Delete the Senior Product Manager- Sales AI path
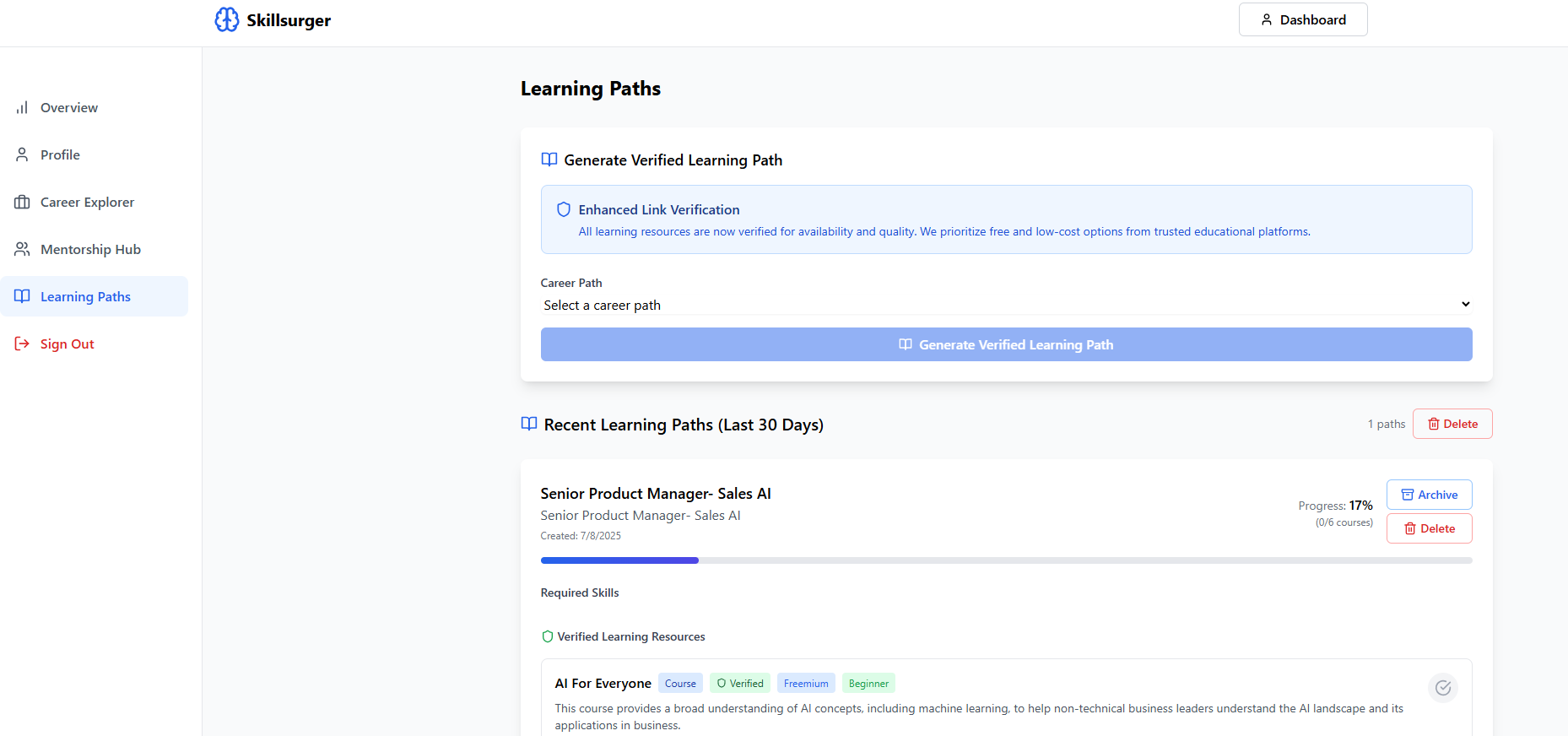This screenshot has width=1568, height=736. (1429, 528)
